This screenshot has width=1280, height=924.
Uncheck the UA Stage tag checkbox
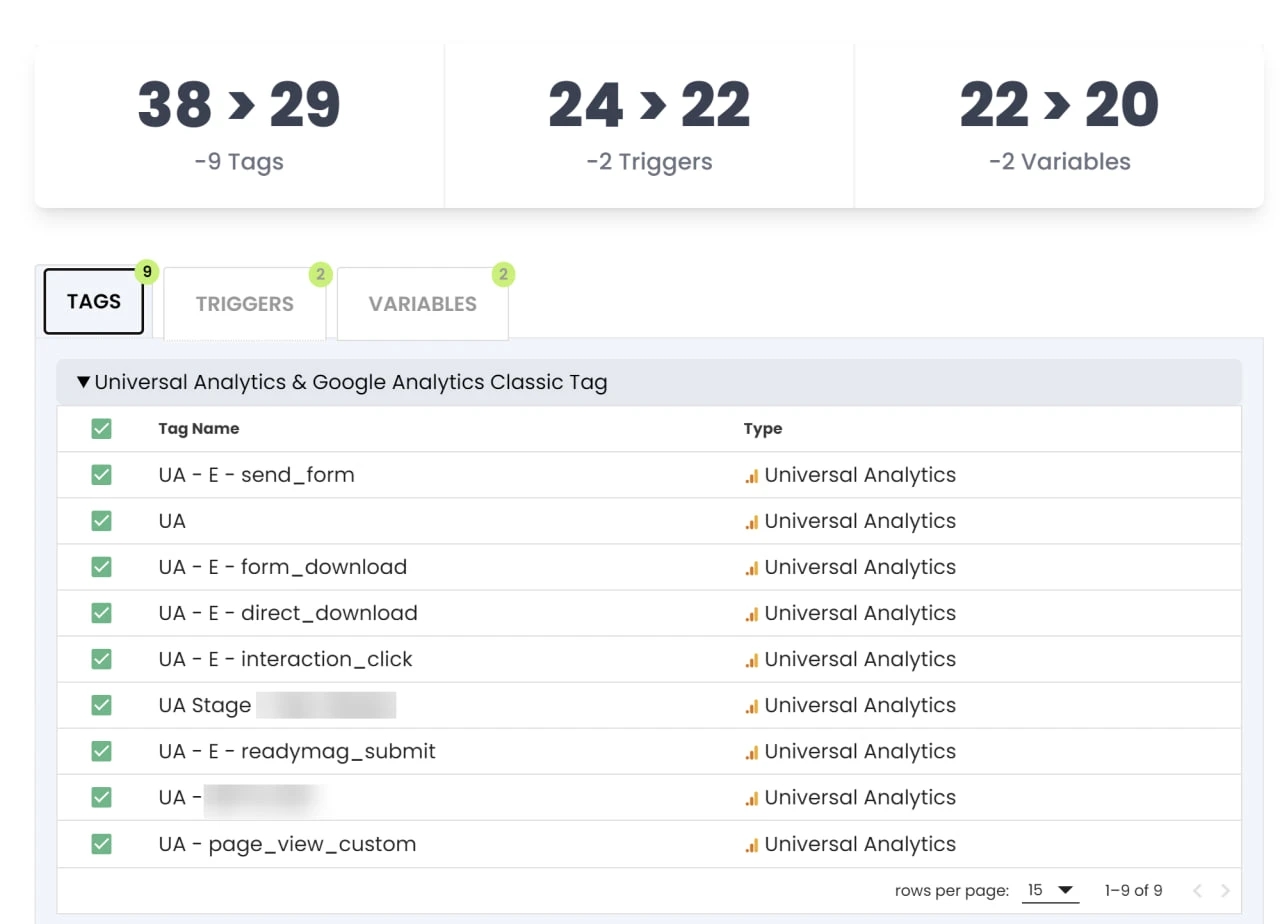[x=101, y=705]
